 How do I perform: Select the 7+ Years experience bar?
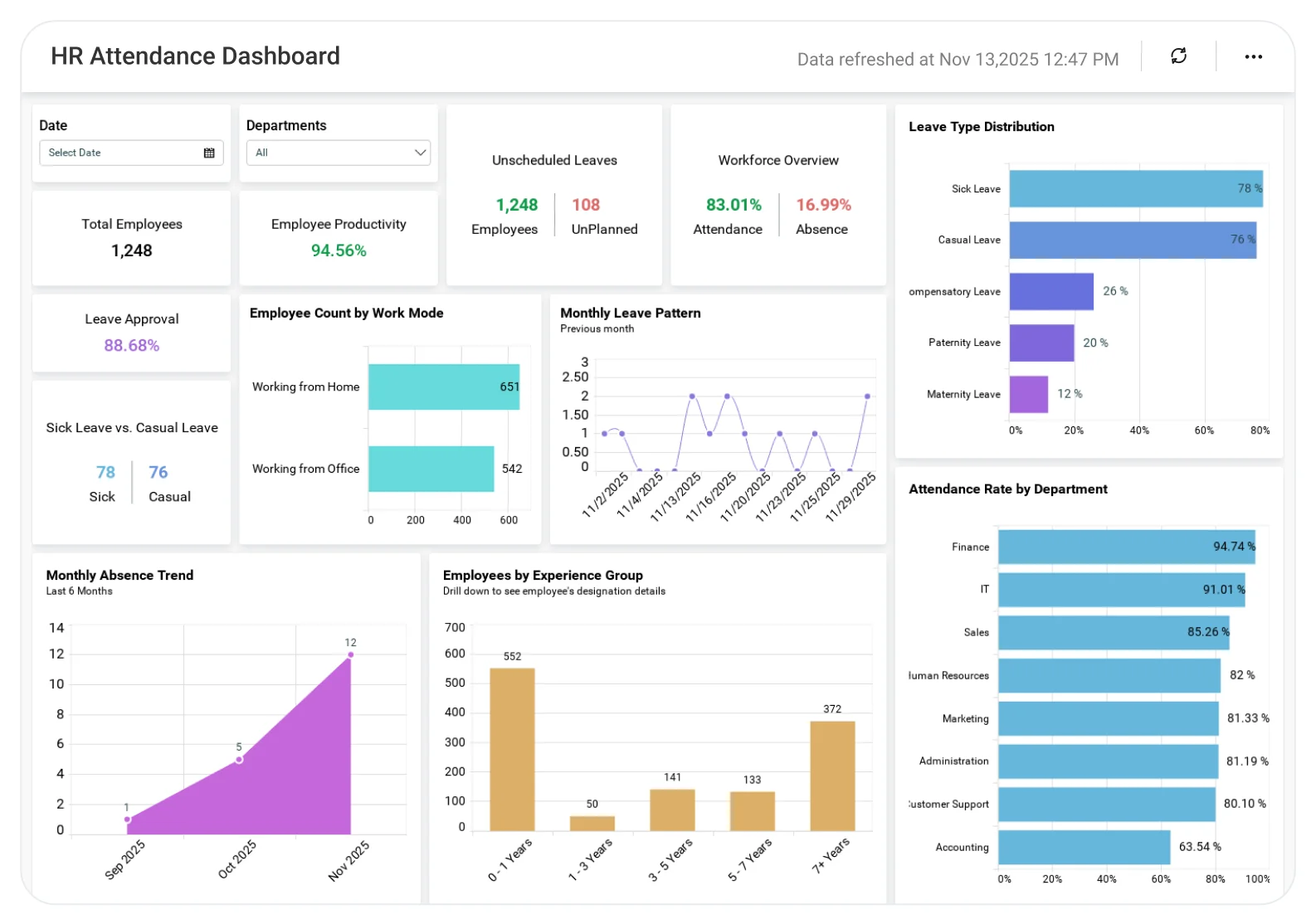coord(832,776)
